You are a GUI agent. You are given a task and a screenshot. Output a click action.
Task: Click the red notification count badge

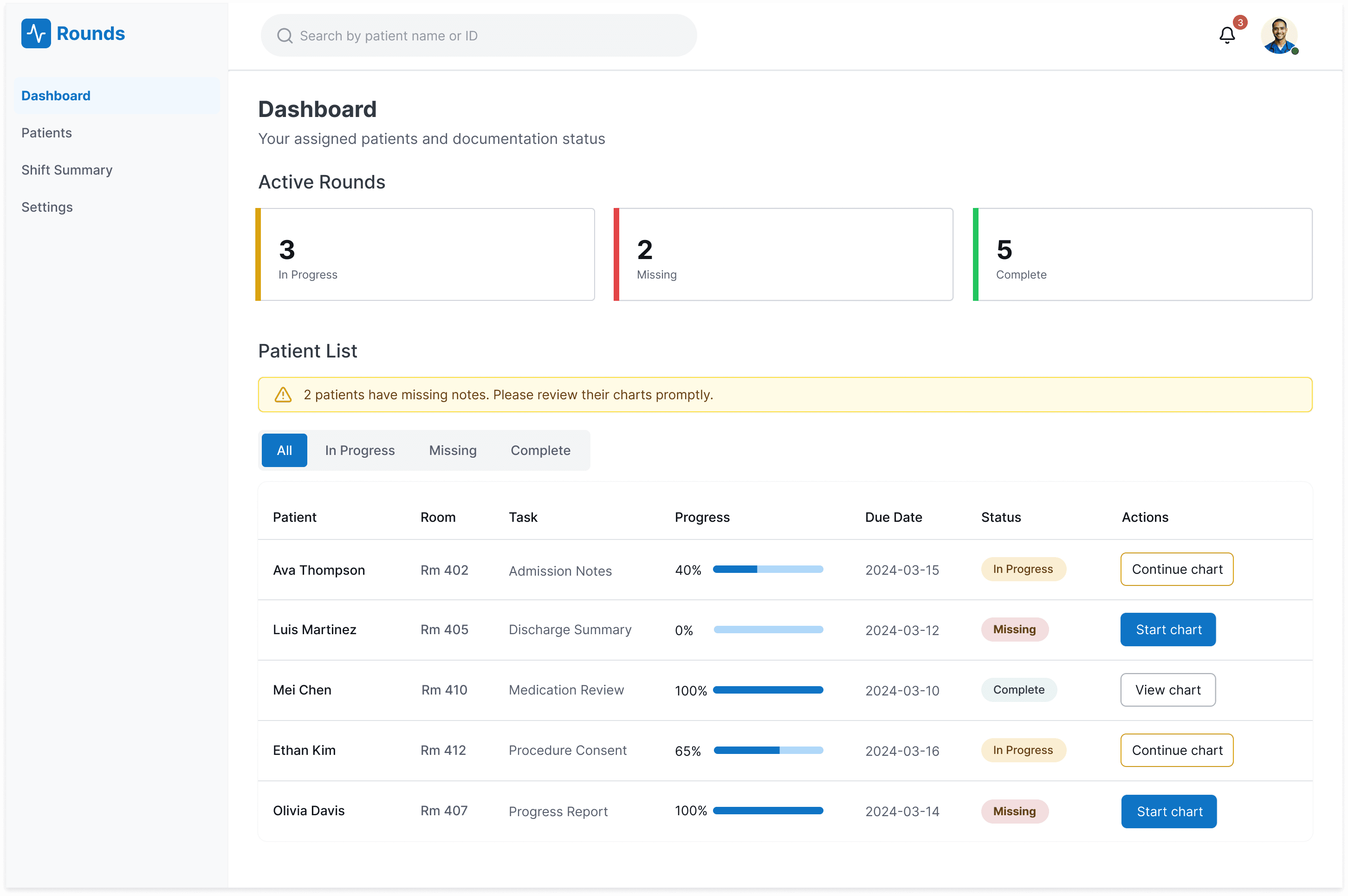pyautogui.click(x=1240, y=22)
